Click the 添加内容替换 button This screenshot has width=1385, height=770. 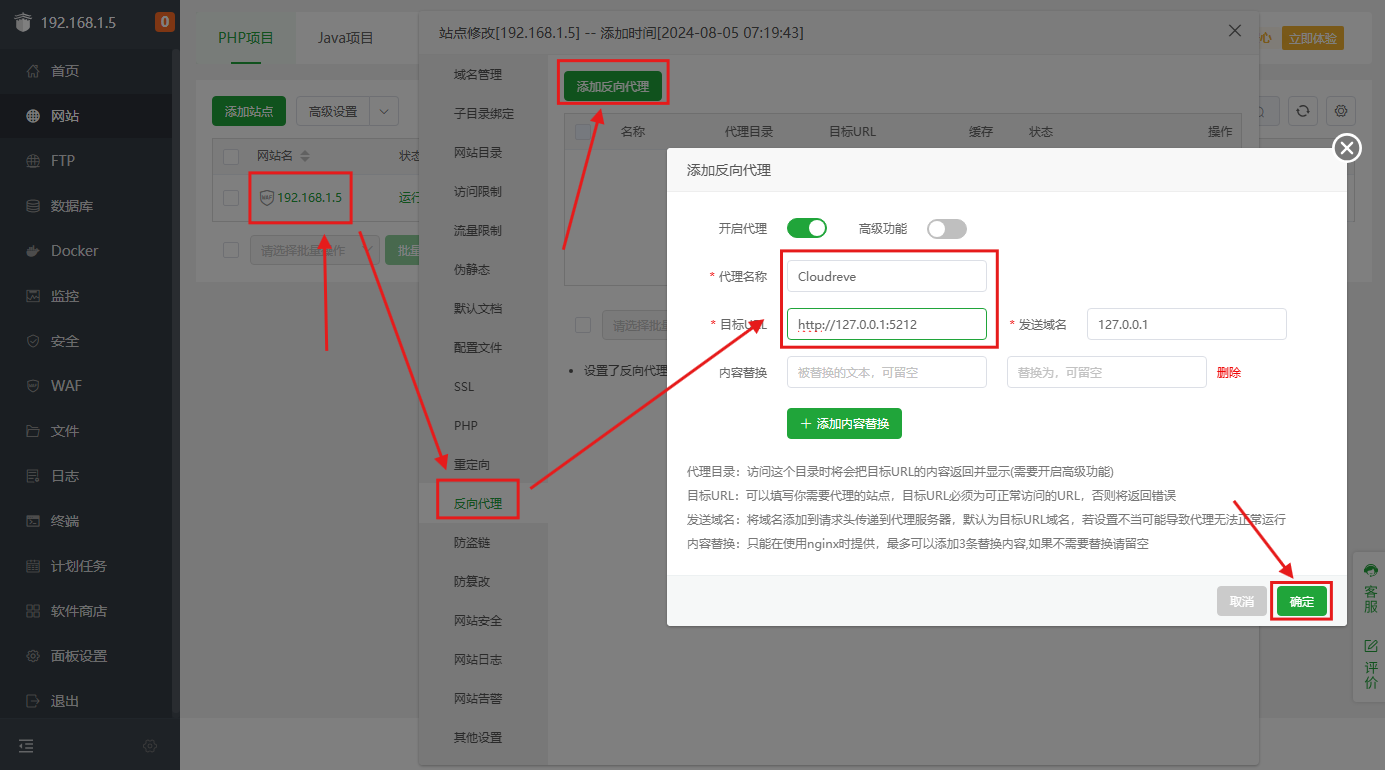point(844,423)
